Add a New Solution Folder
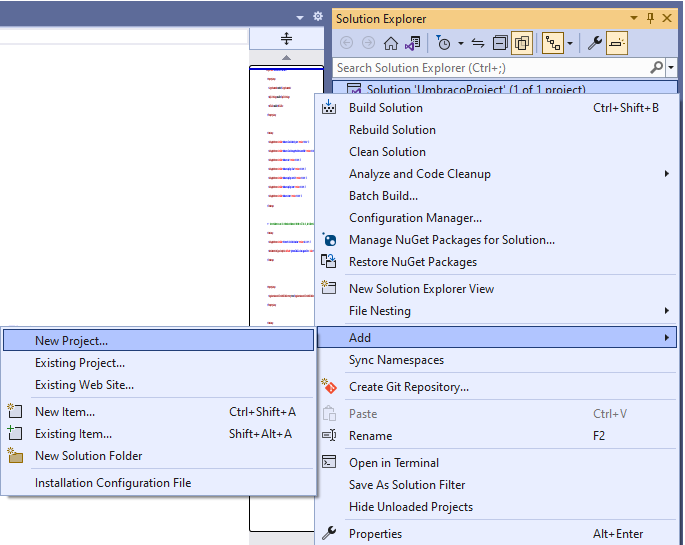The height and width of the screenshot is (545, 685). coord(159,455)
